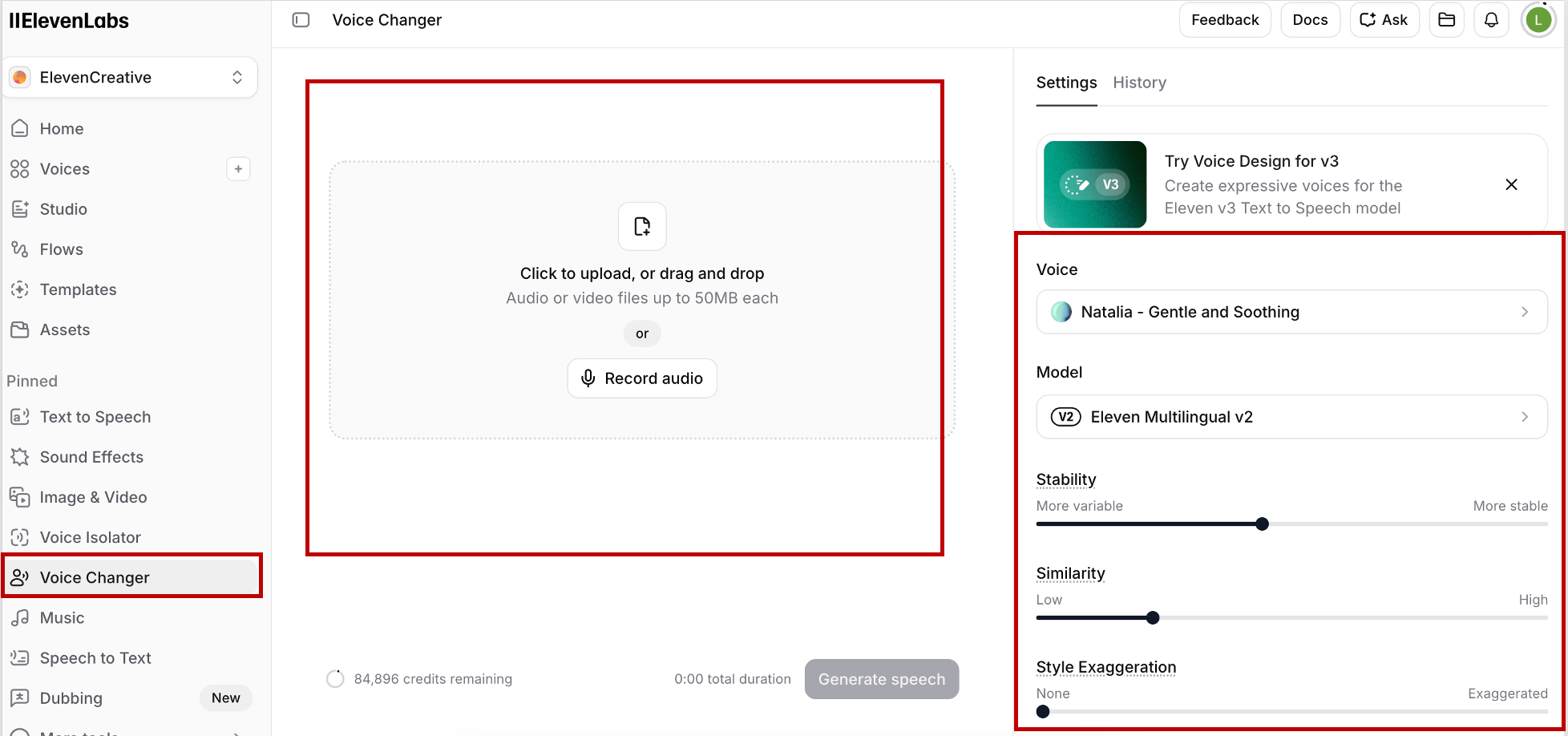Dismiss the Voice Design v3 banner

coord(1511,184)
